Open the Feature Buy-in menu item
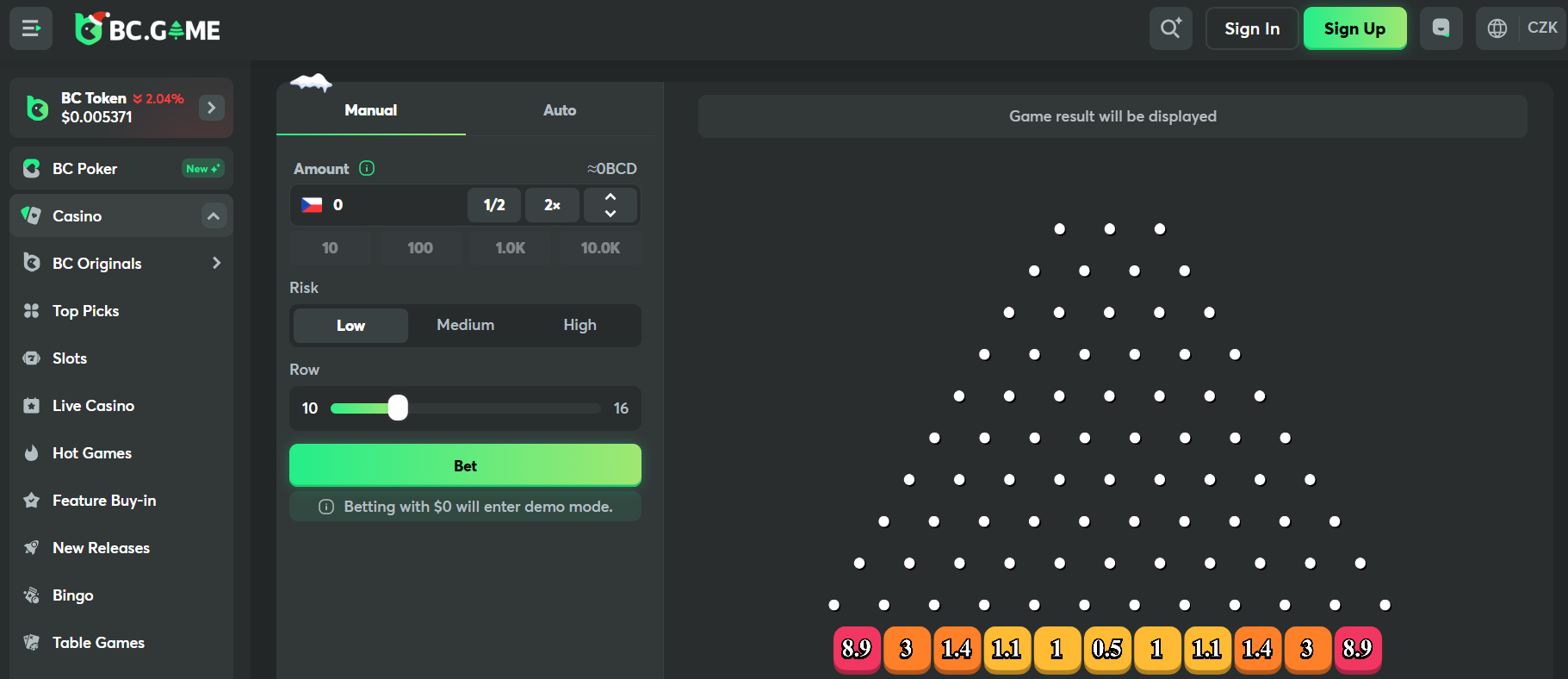1568x679 pixels. (x=121, y=500)
